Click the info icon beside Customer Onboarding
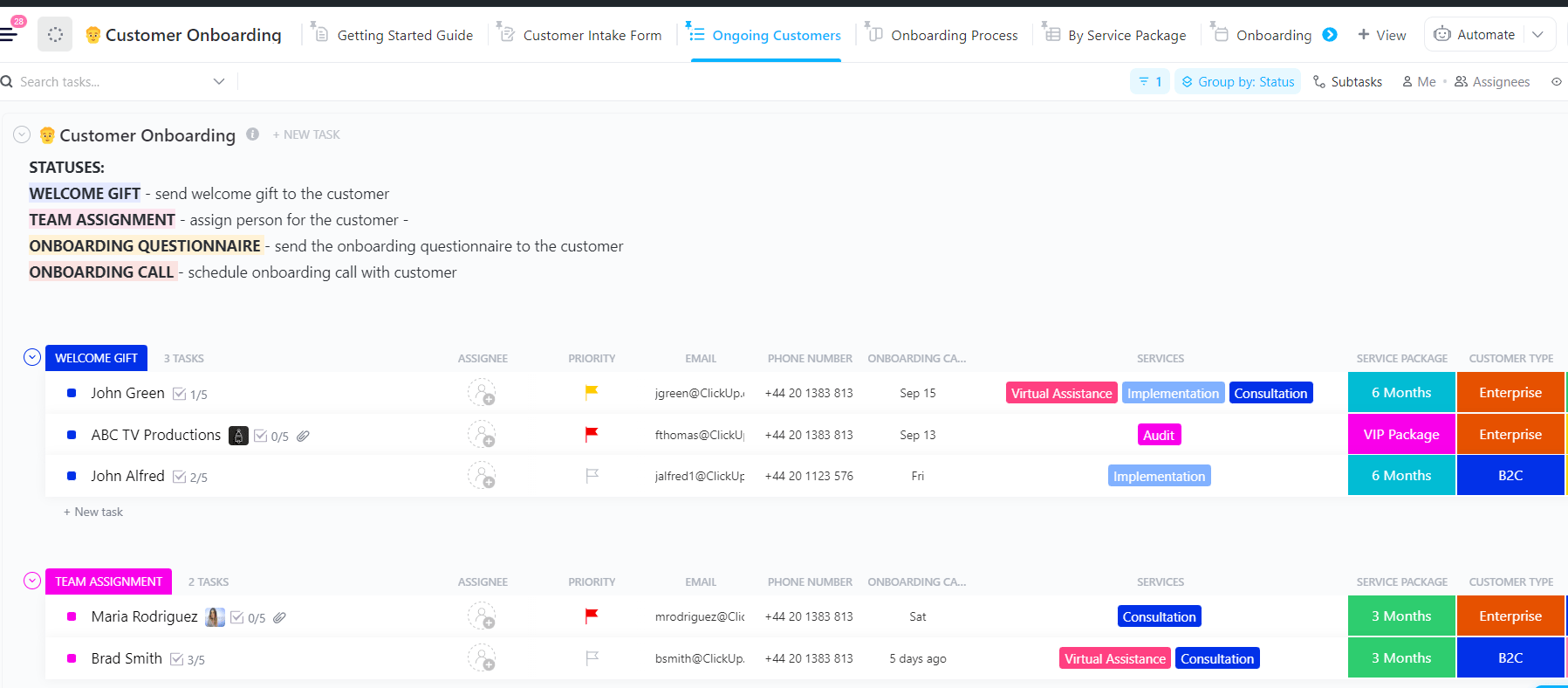Viewport: 1568px width, 688px height. coord(252,134)
